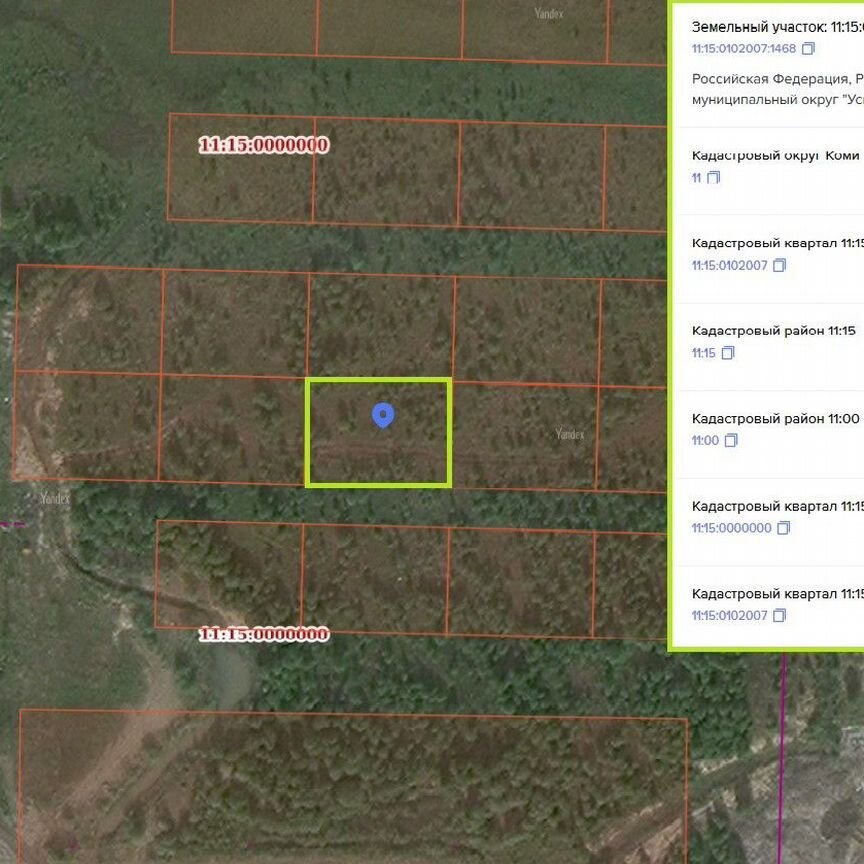Open cadastral district link 11
Image resolution: width=864 pixels, height=864 pixels.
[696, 178]
